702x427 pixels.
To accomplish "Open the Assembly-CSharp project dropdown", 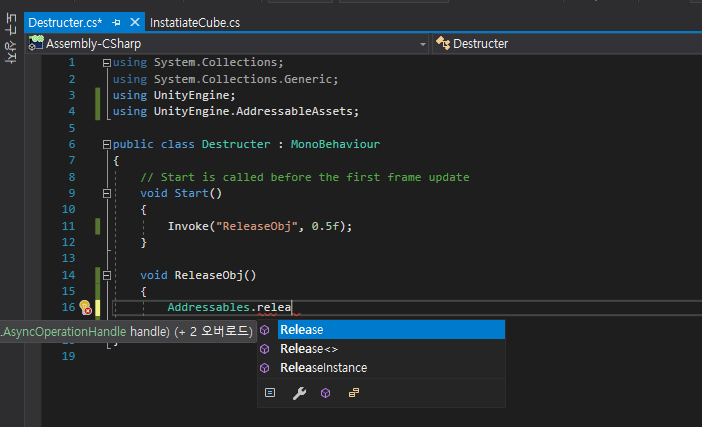I will pyautogui.click(x=421, y=44).
